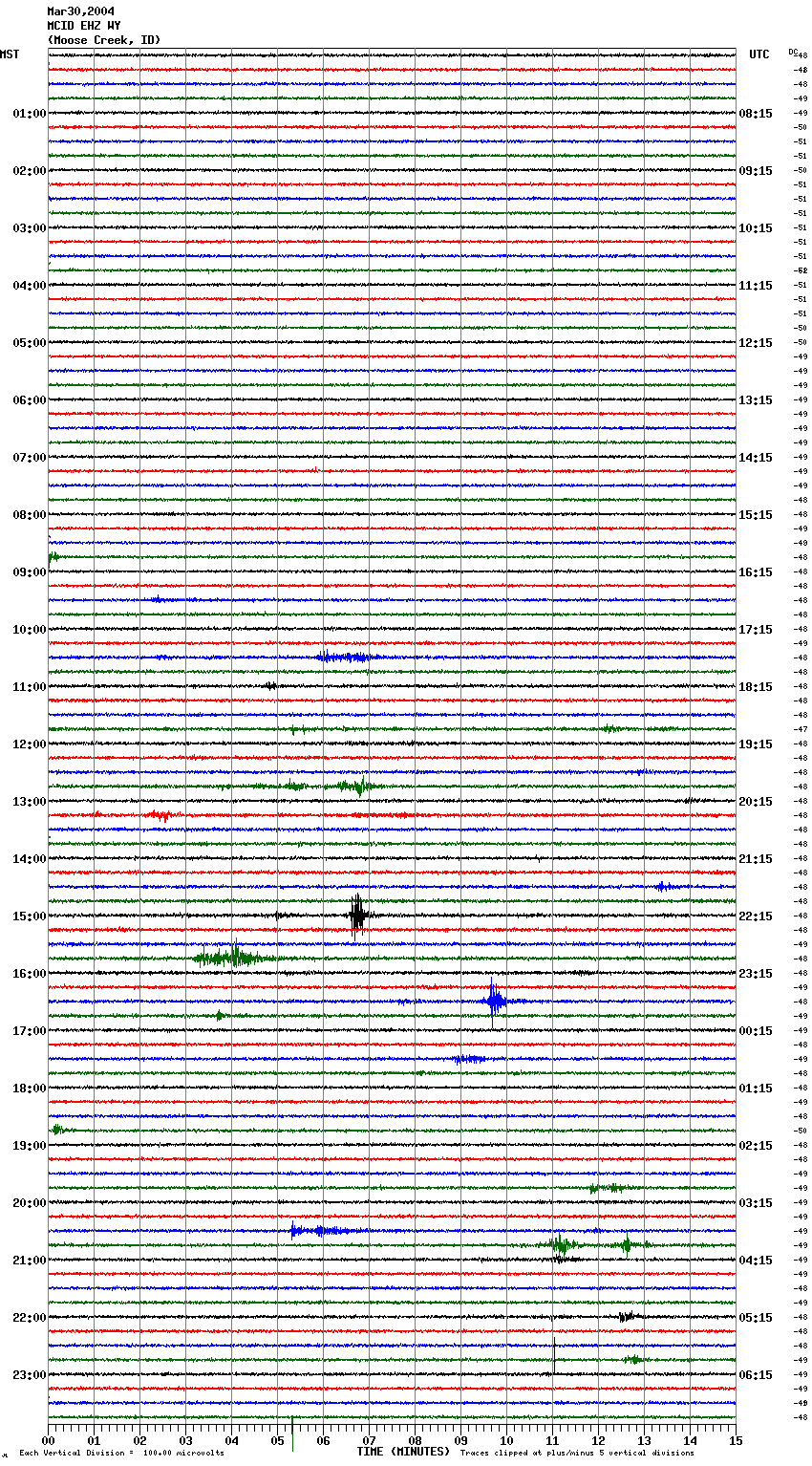Click the 18:15 UTC time label
The height and width of the screenshot is (1466, 812).
point(756,687)
